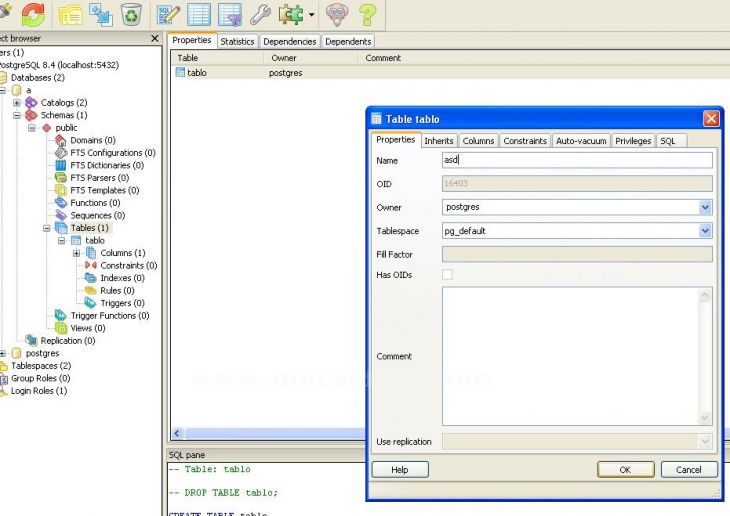This screenshot has height=516, width=730.
Task: Open the Plugins dropdown arrow
Action: coord(311,14)
